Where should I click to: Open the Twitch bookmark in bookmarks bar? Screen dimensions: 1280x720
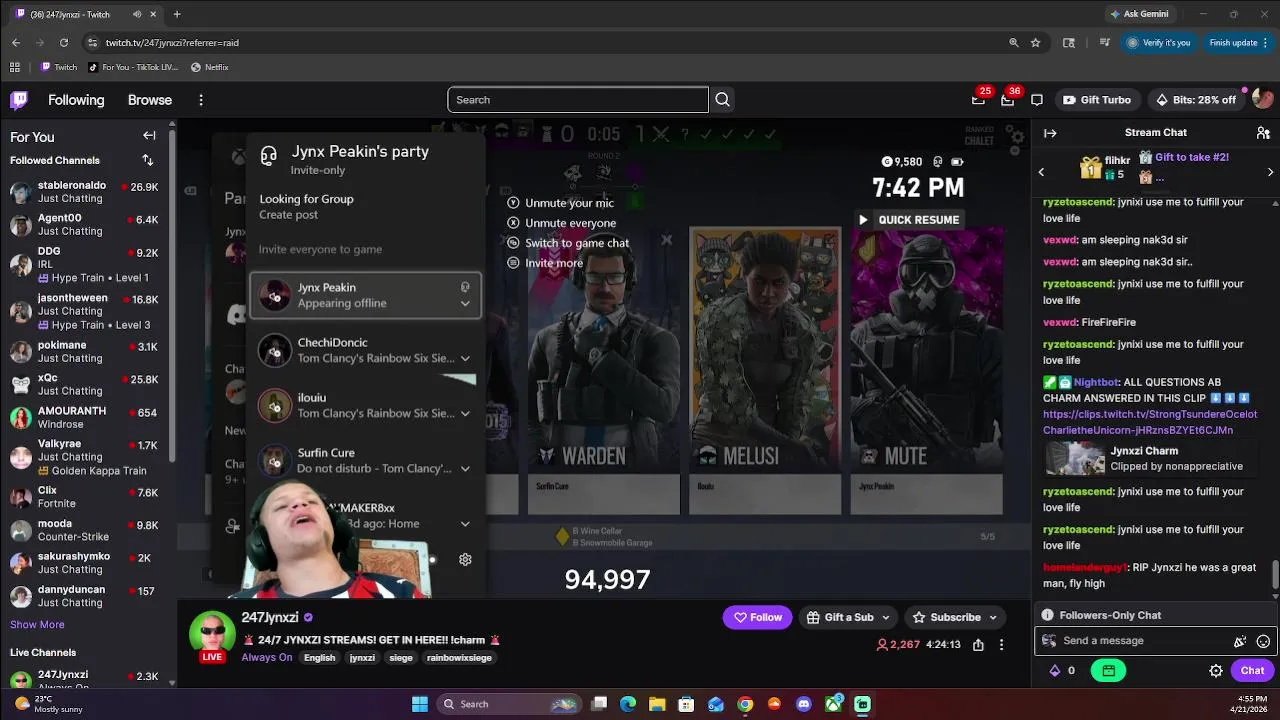[58, 67]
